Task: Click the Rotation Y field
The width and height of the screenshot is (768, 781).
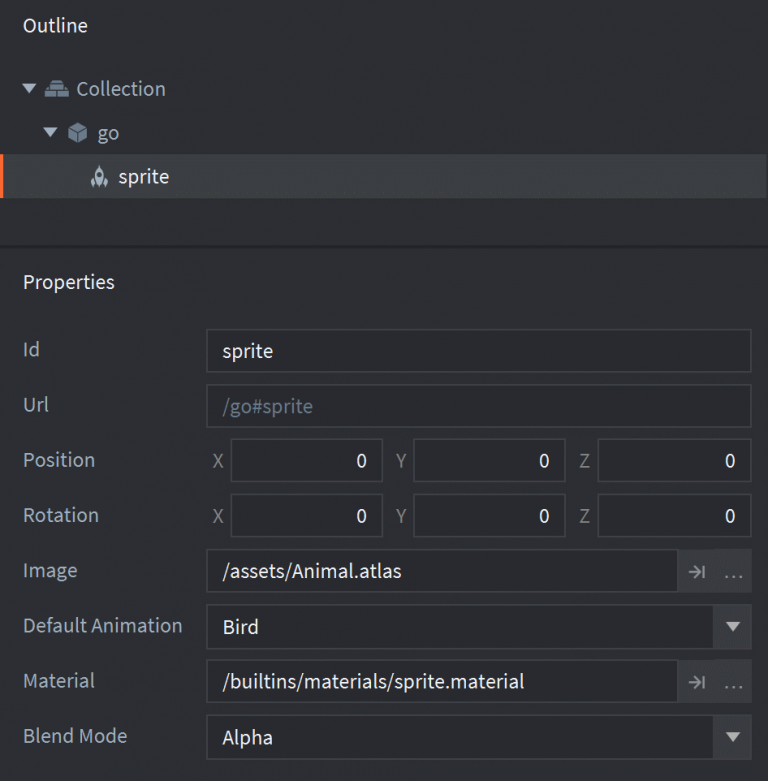Action: click(489, 516)
